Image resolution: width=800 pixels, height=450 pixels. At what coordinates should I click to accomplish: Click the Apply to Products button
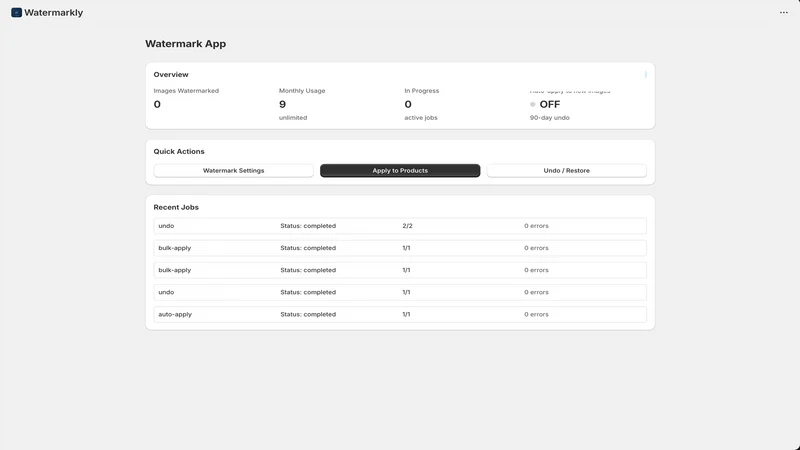pyautogui.click(x=400, y=170)
